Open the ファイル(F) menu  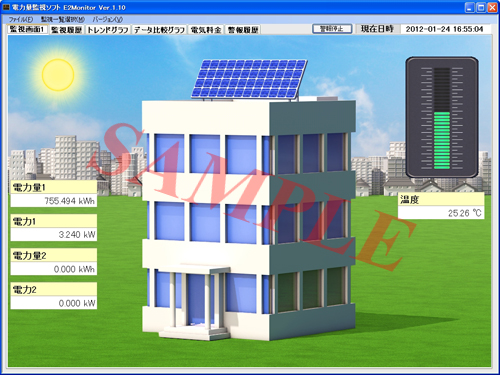tap(21, 19)
